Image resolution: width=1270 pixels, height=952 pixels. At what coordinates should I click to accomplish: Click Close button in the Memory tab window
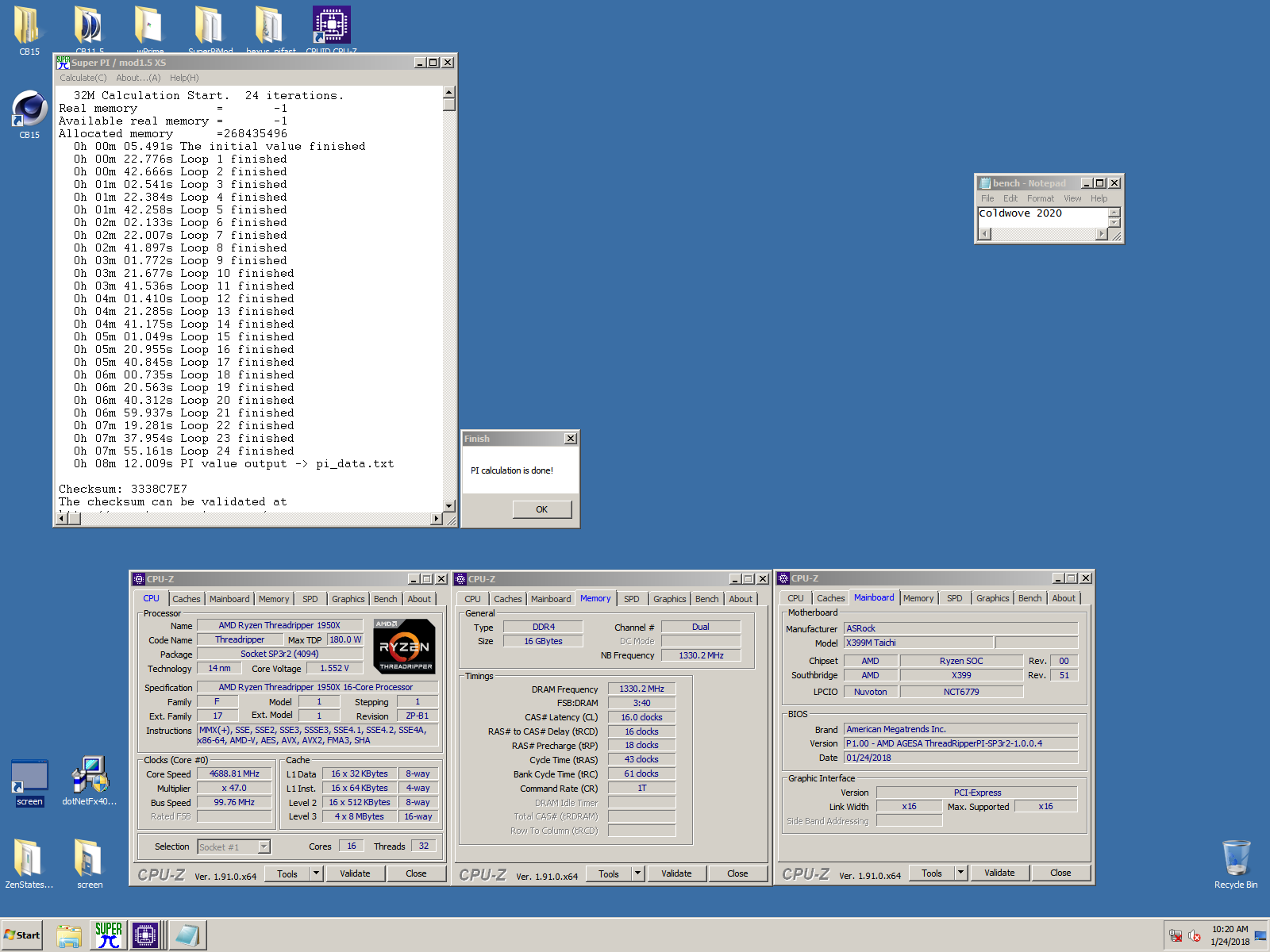point(737,873)
